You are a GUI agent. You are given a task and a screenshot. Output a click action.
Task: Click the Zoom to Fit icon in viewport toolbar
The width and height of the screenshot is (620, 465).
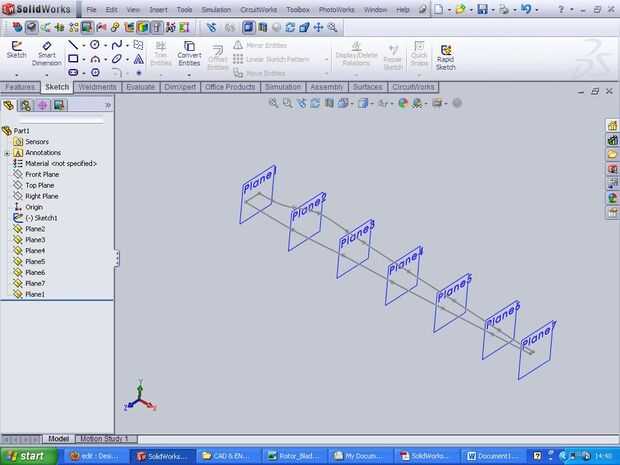point(273,103)
